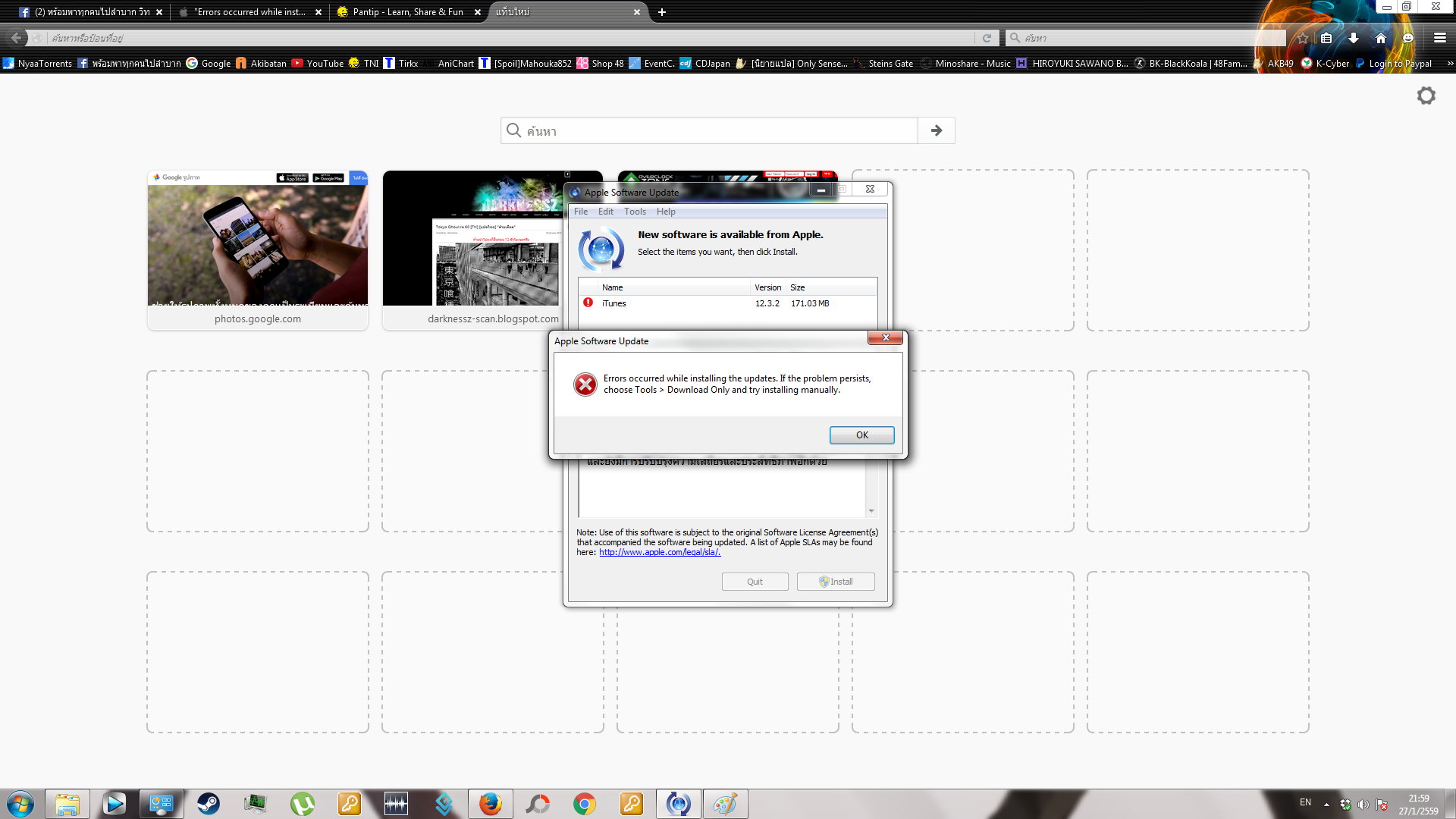The image size is (1456, 819).
Task: Open the downloads arrow icon
Action: pos(1353,38)
